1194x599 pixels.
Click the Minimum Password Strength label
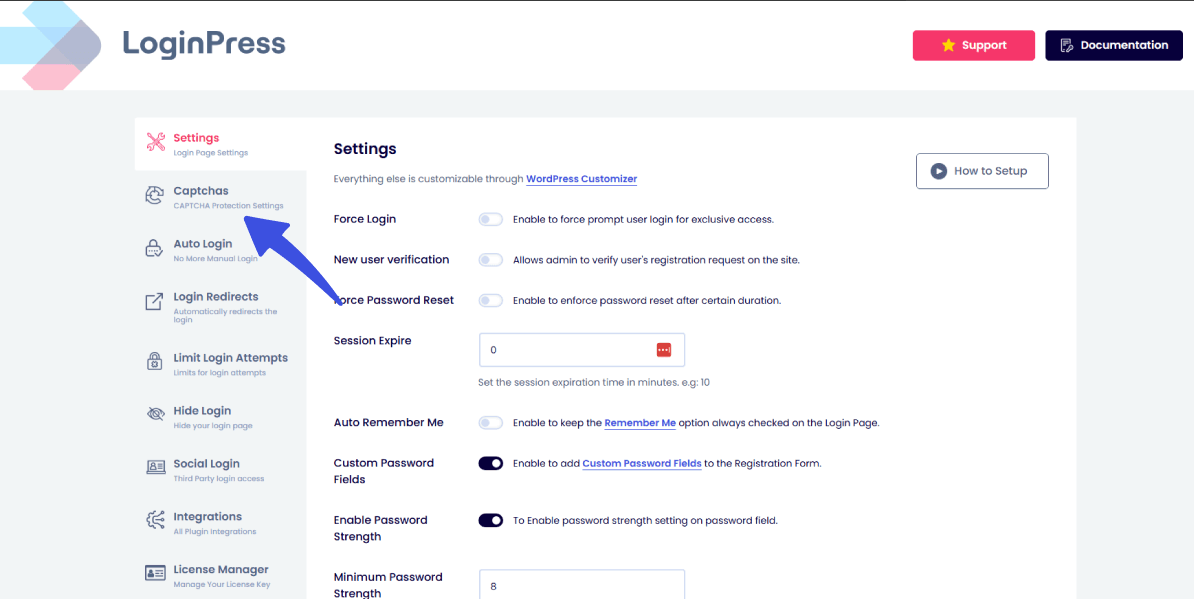pos(388,585)
